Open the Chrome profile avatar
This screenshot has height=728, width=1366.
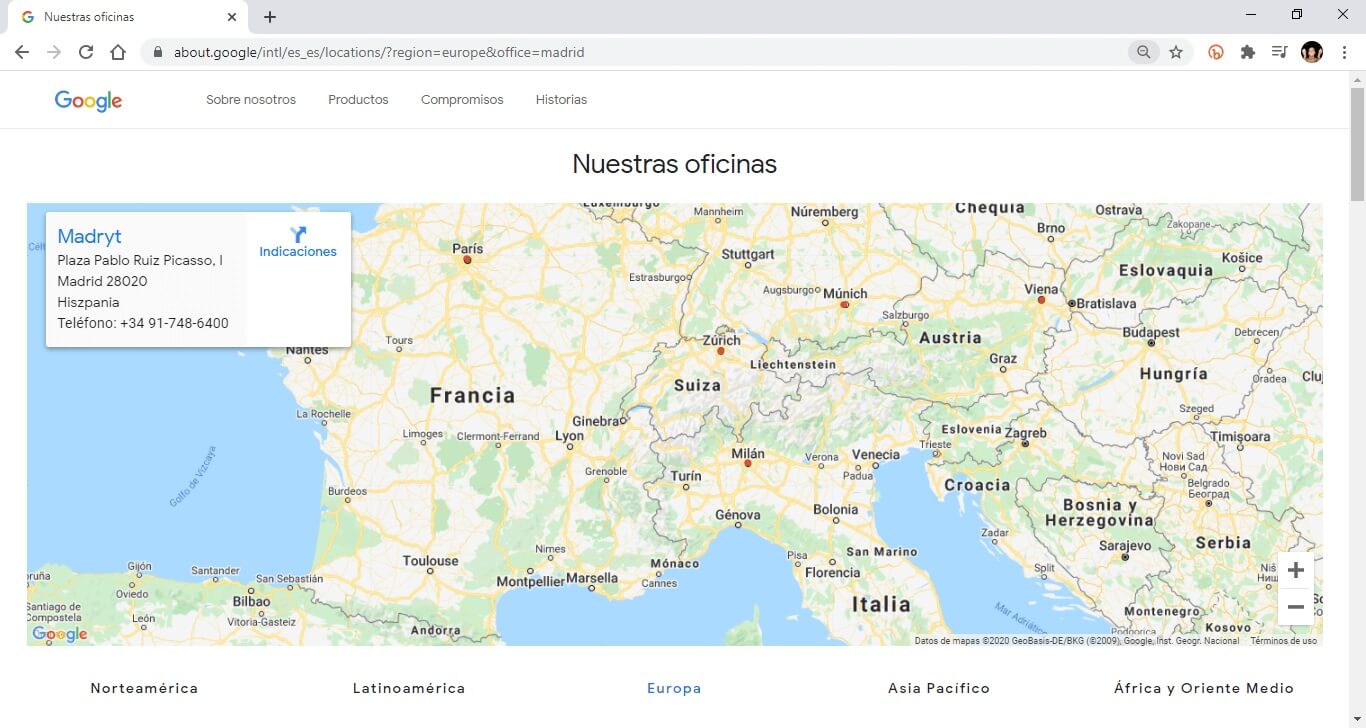pos(1312,52)
